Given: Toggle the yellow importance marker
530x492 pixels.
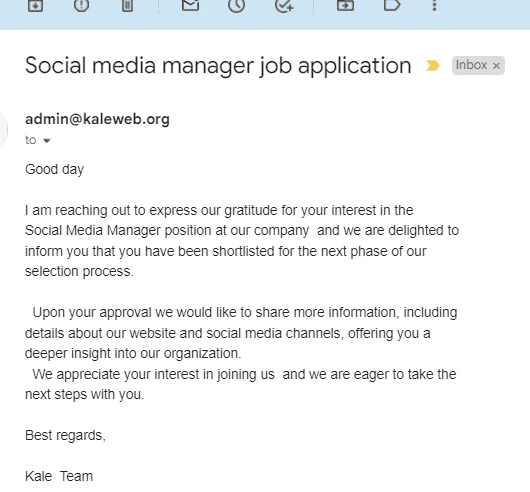Looking at the screenshot, I should tap(433, 65).
